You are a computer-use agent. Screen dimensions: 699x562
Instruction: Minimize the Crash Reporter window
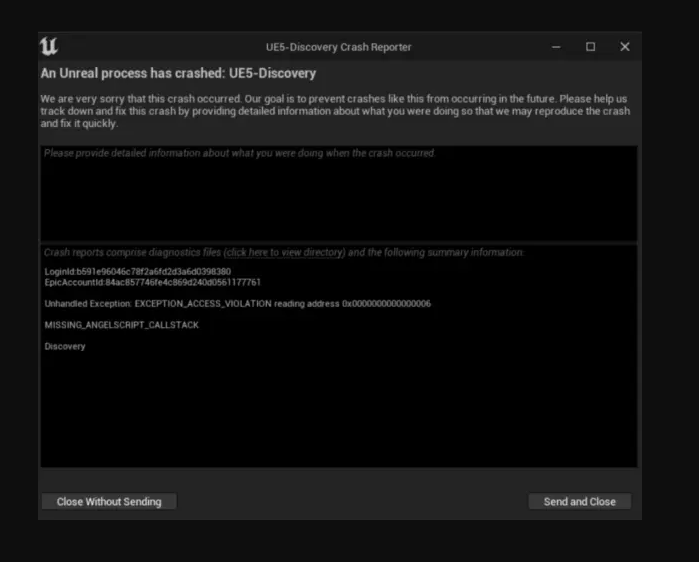click(x=556, y=47)
